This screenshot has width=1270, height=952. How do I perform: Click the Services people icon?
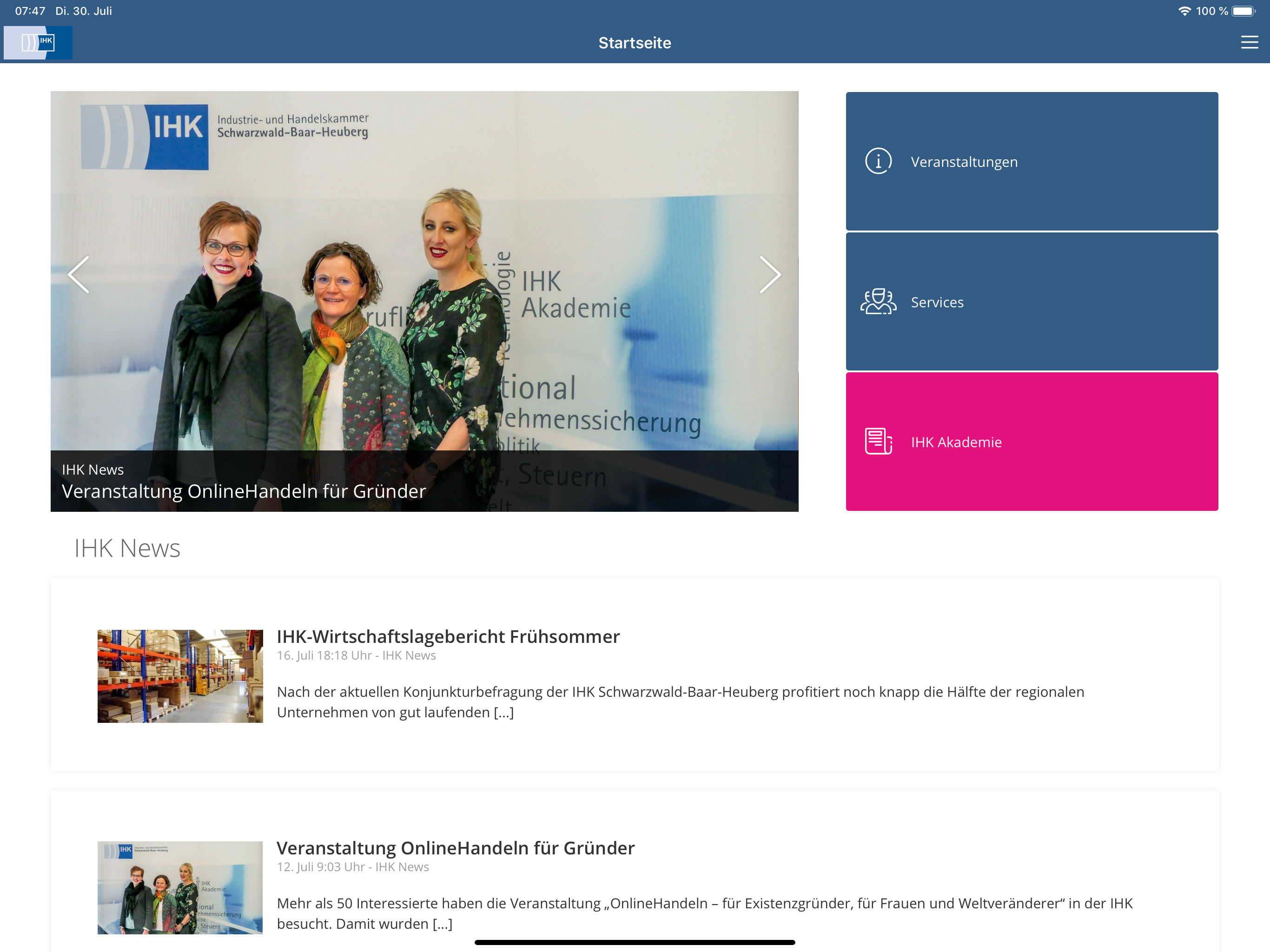coord(878,301)
